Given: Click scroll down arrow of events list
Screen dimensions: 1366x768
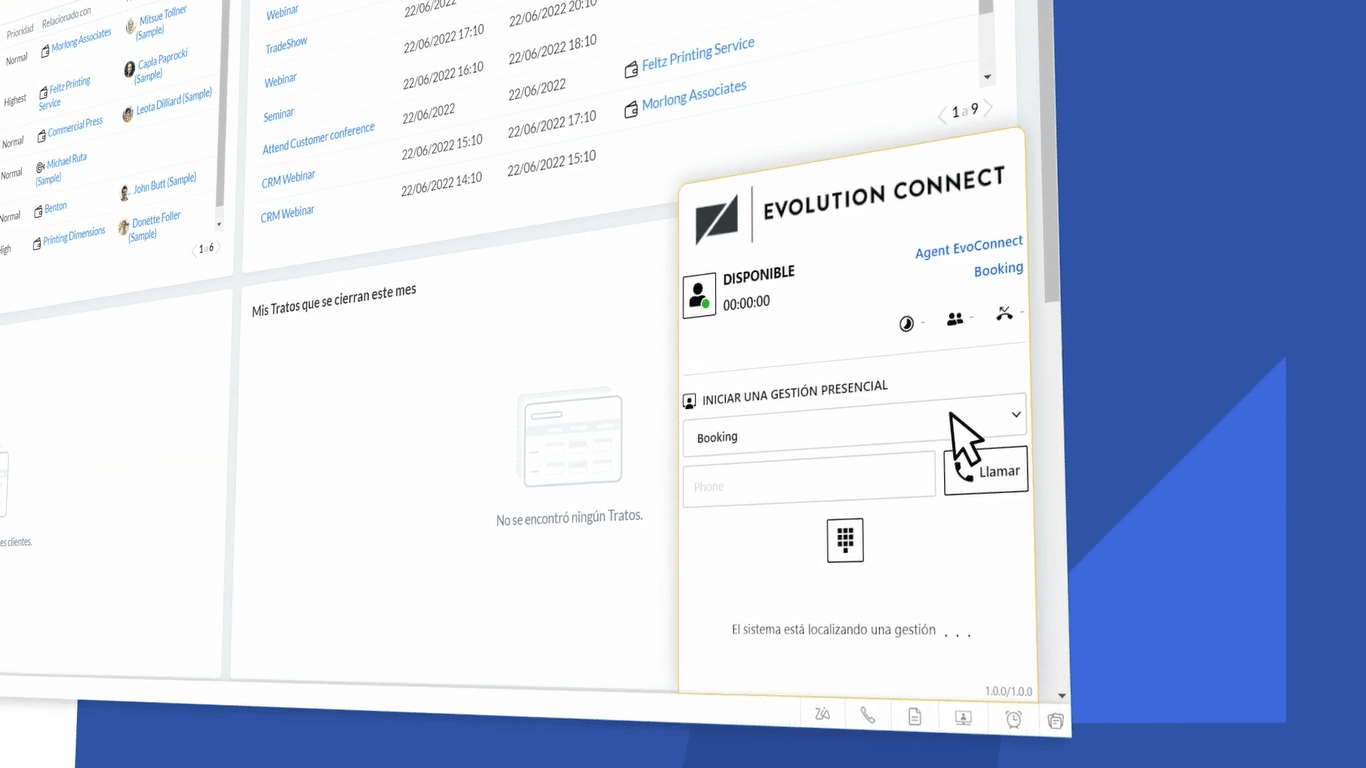Looking at the screenshot, I should click(x=988, y=77).
